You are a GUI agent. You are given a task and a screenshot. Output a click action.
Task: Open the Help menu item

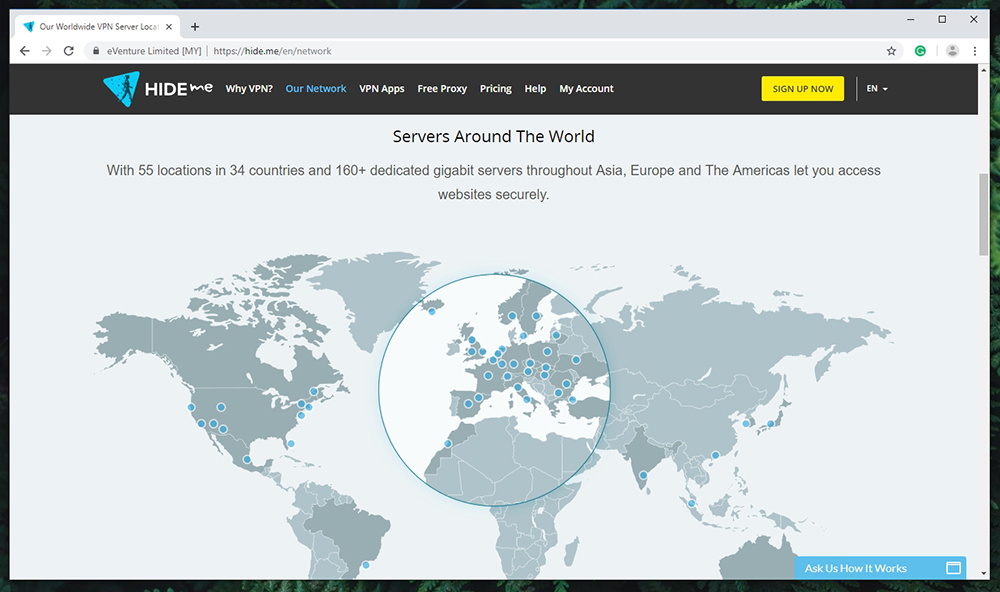[x=535, y=89]
